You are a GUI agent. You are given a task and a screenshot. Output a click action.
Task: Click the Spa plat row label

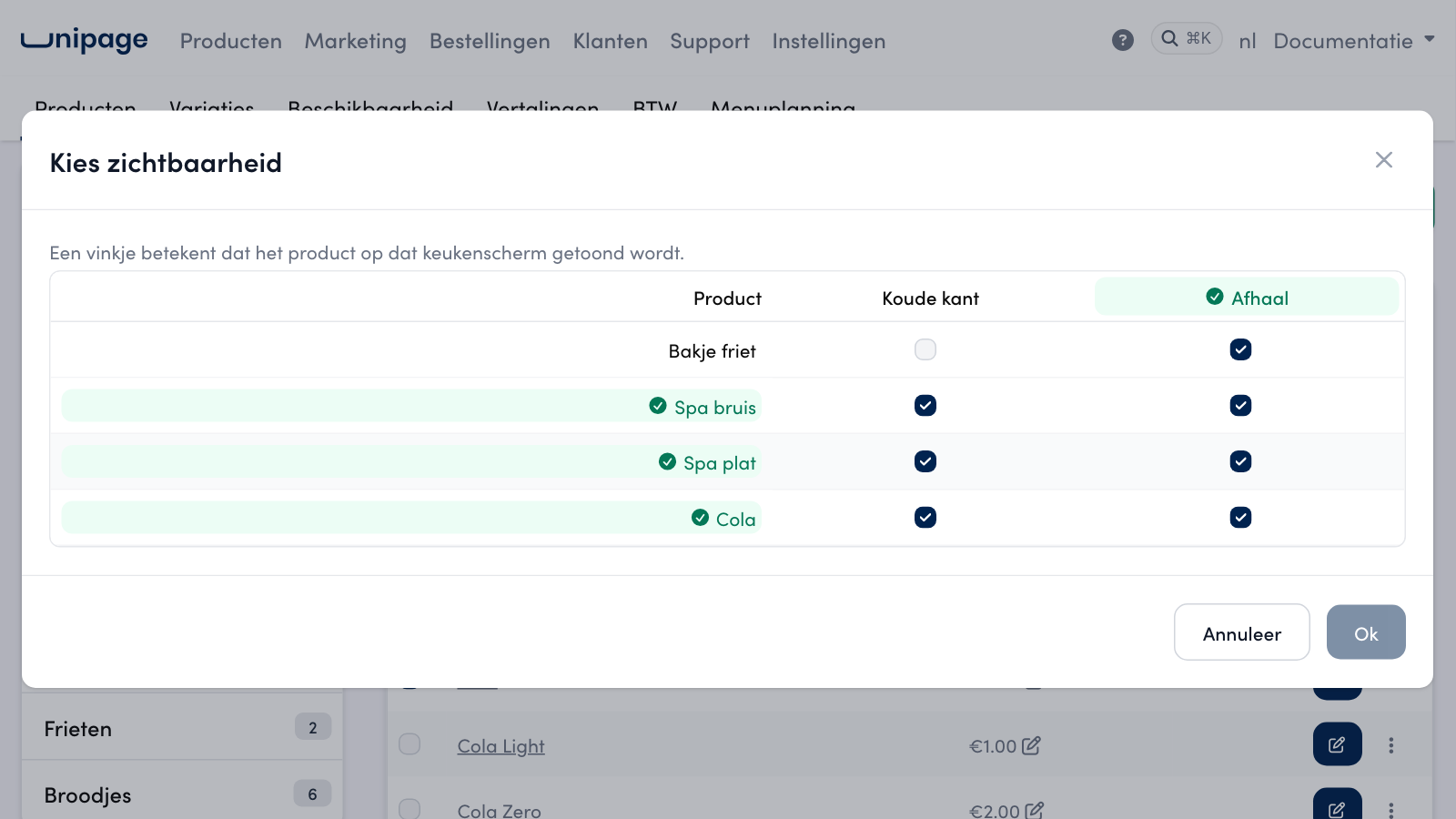(411, 462)
